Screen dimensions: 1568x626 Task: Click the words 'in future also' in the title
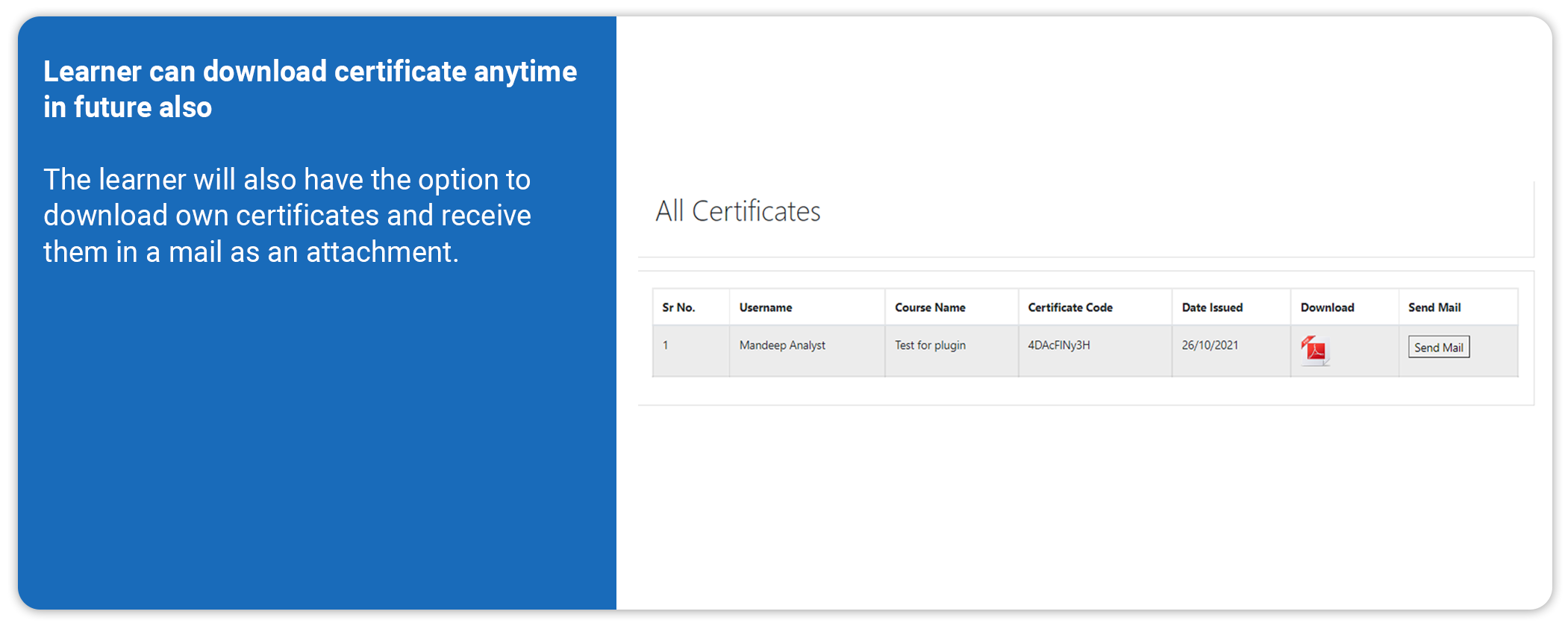[x=128, y=107]
